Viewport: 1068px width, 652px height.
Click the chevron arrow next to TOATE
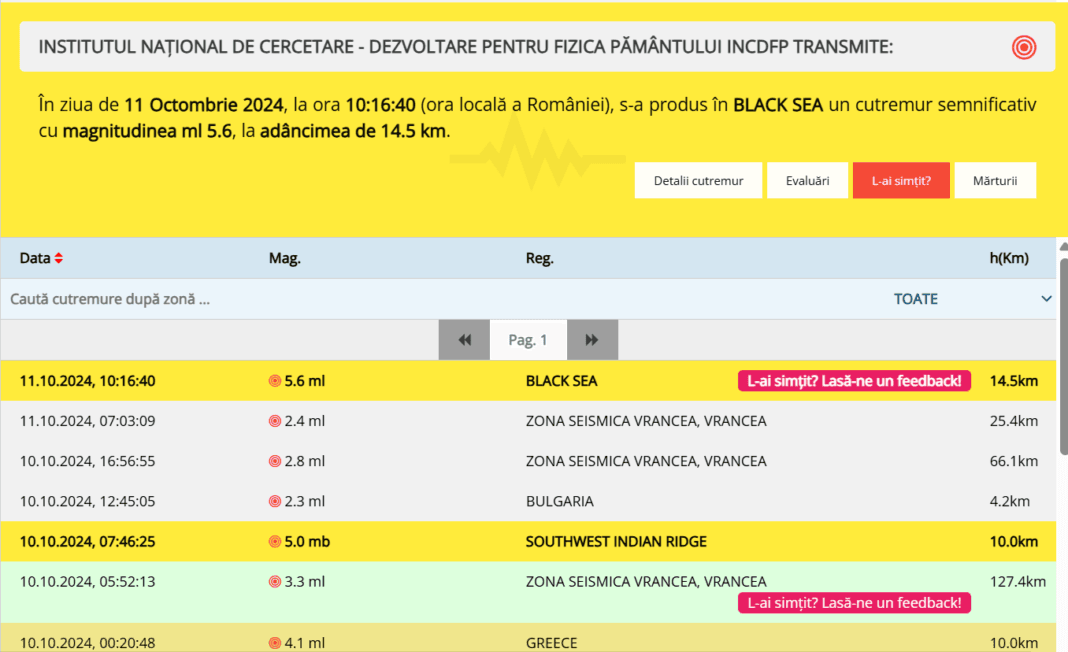click(x=1047, y=298)
